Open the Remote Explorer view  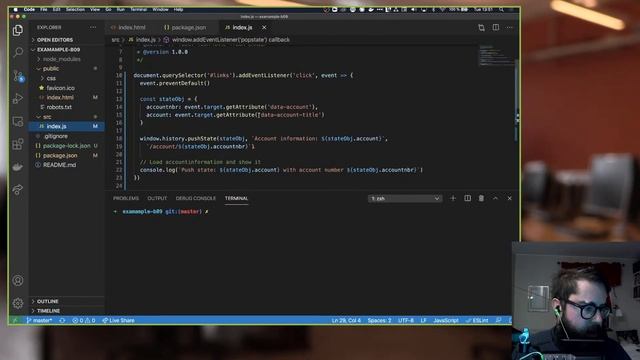click(x=18, y=121)
